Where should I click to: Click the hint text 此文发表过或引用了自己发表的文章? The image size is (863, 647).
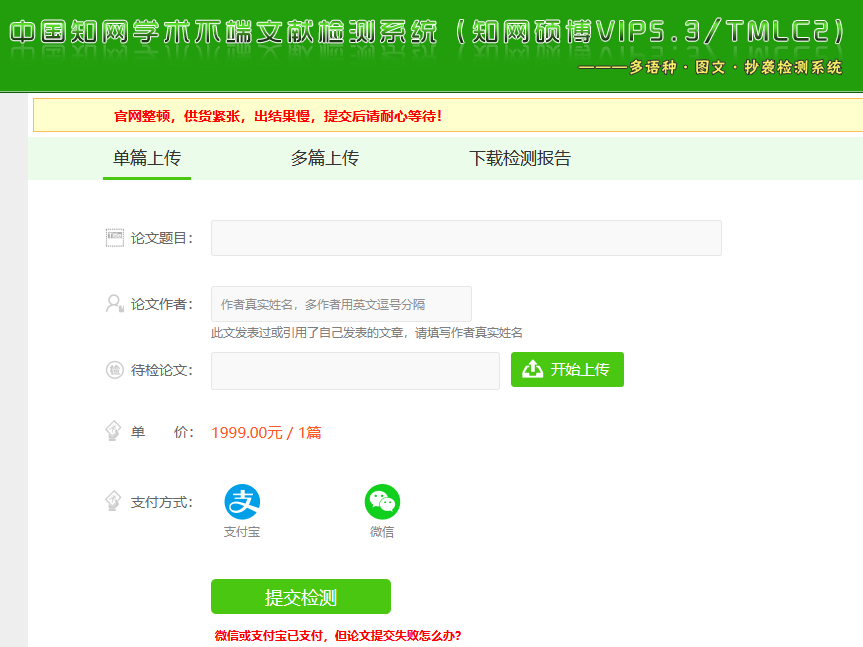pos(367,333)
